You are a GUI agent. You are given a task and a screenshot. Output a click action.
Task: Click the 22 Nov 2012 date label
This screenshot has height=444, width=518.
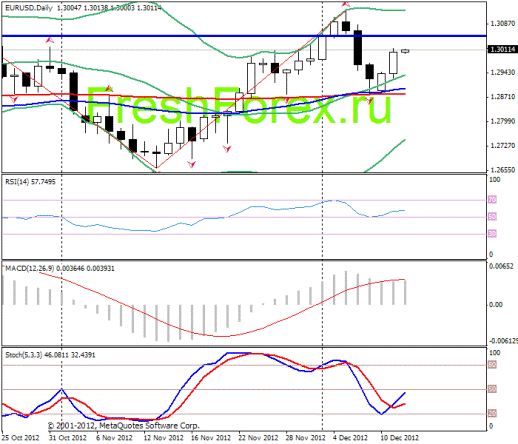click(x=258, y=438)
